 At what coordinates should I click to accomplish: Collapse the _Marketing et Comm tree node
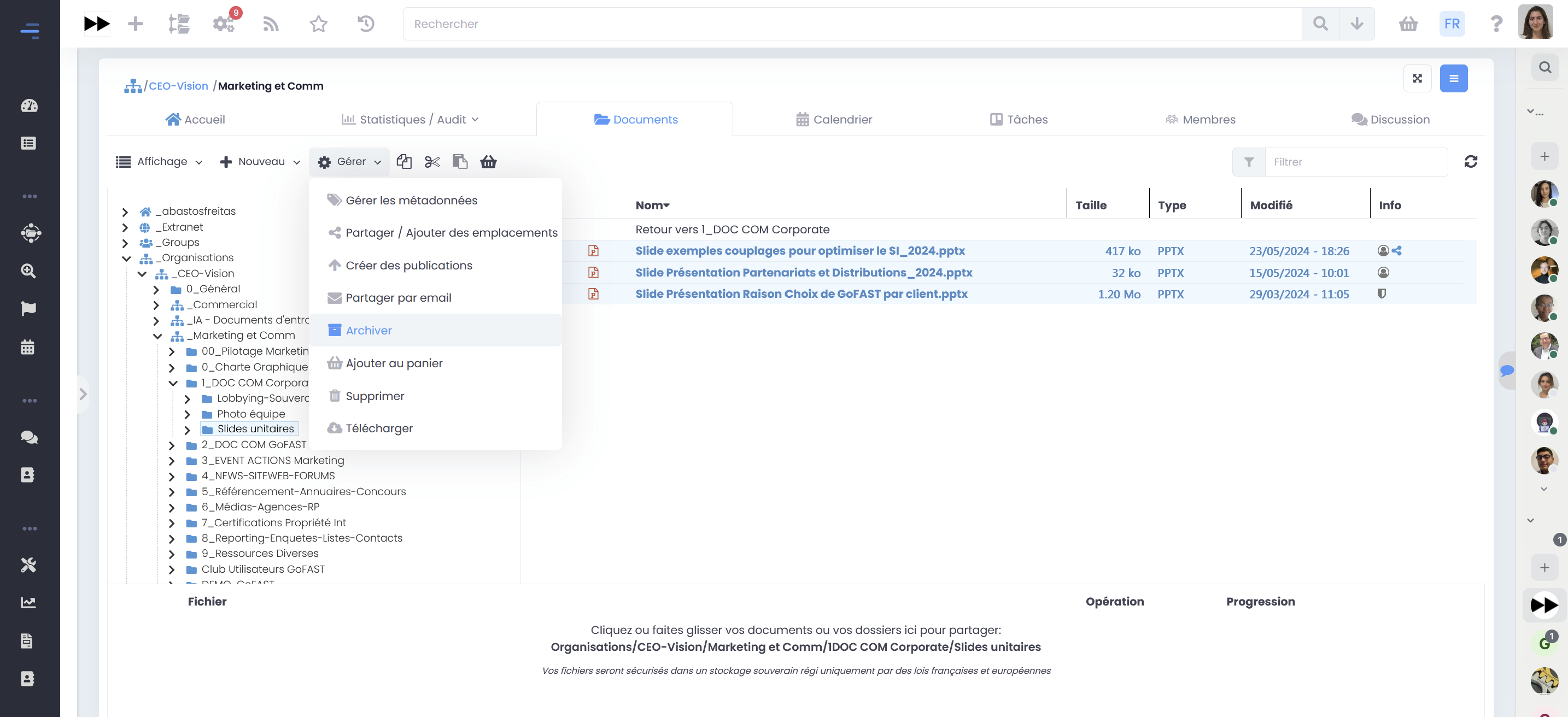tap(157, 336)
